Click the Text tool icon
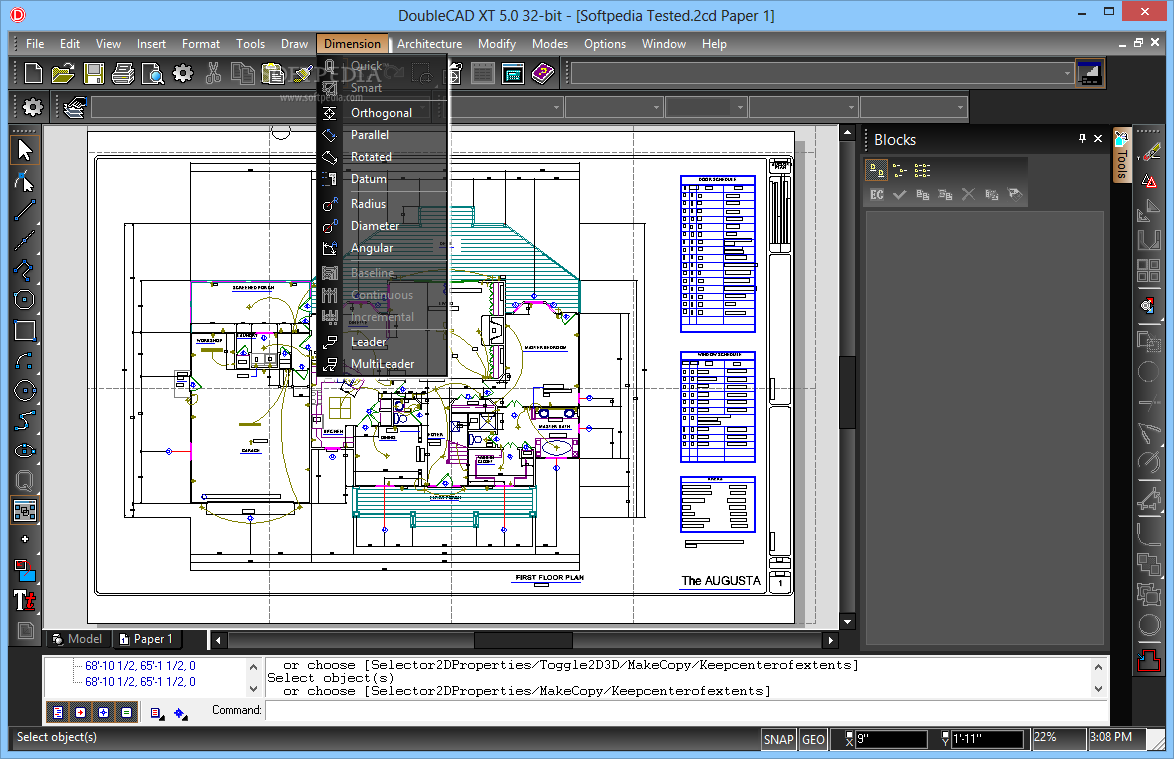The width and height of the screenshot is (1174, 759). [25, 600]
